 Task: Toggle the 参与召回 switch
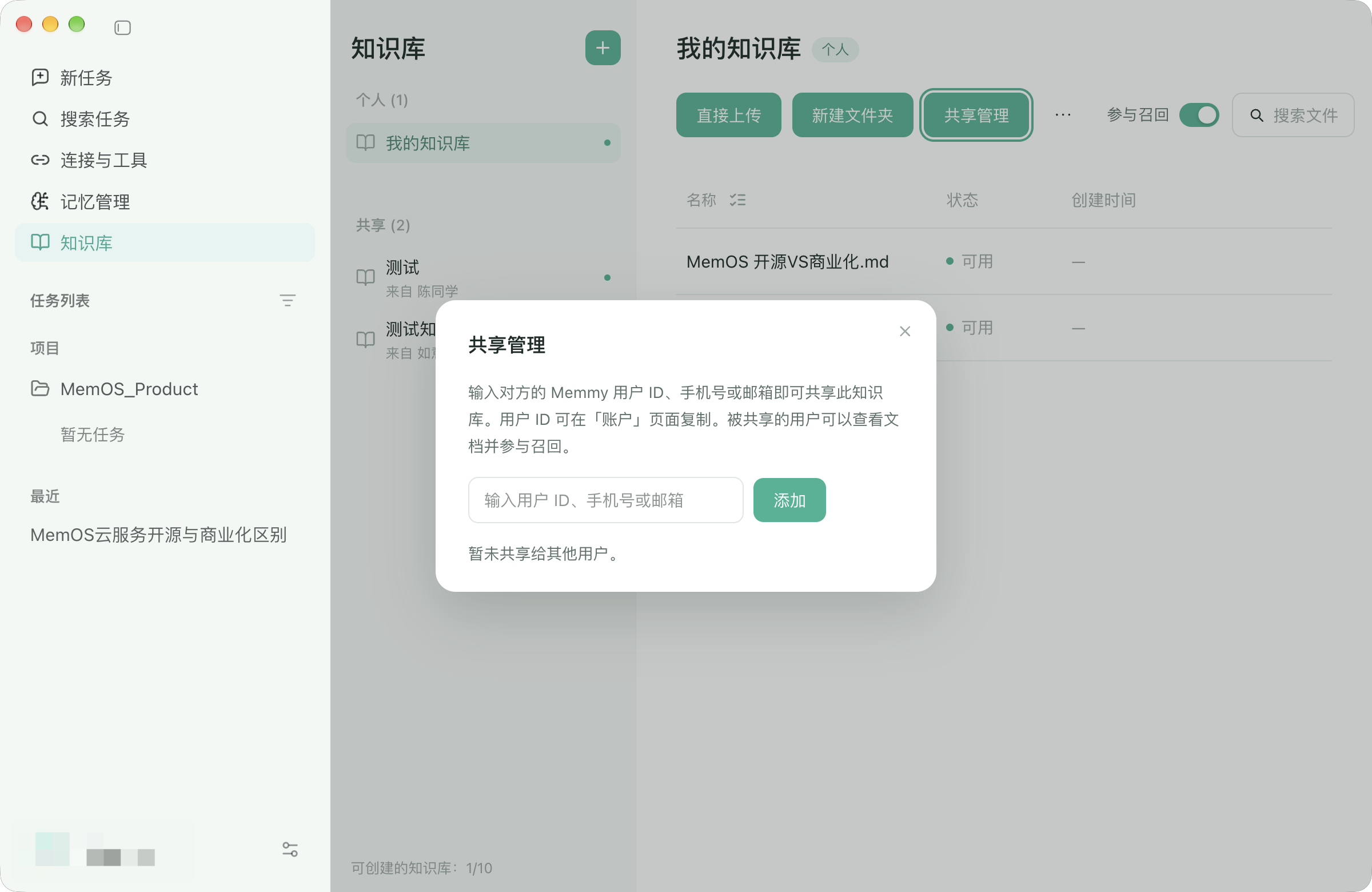click(1198, 116)
